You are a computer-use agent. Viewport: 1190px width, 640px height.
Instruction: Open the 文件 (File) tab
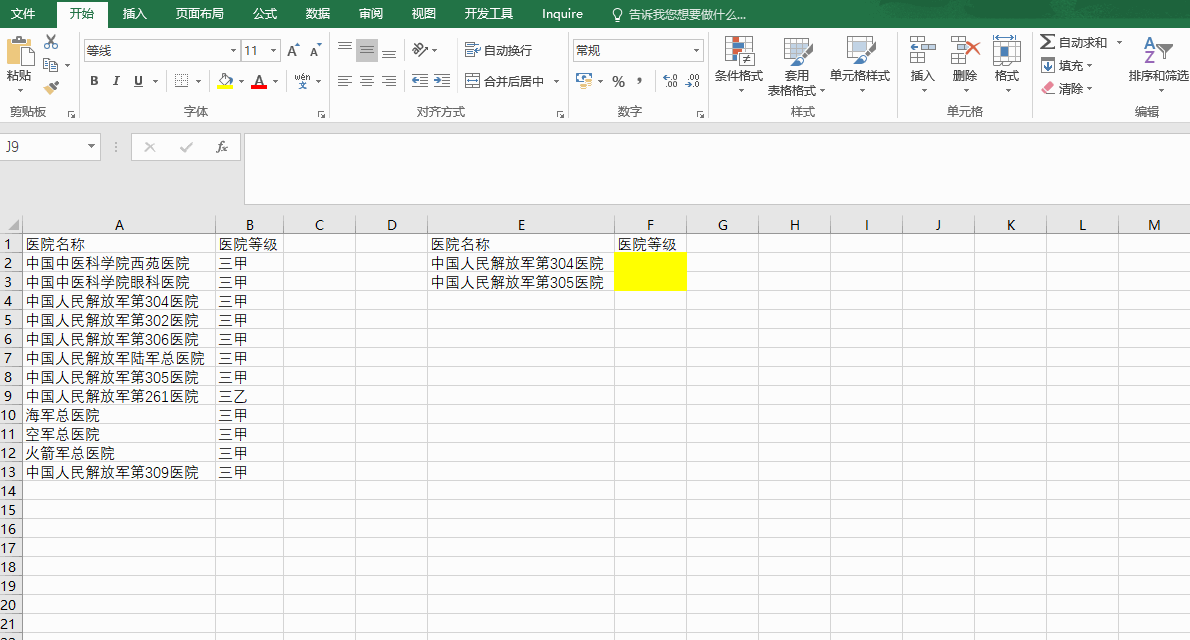[23, 14]
